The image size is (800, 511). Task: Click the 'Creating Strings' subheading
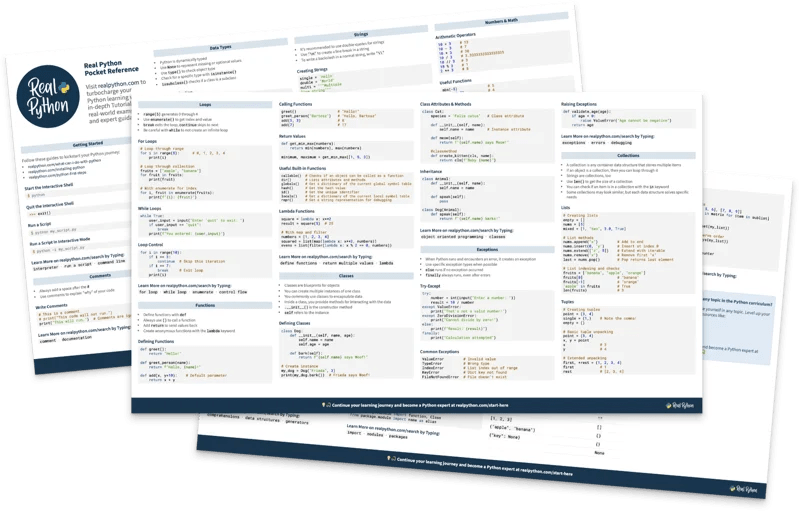pyautogui.click(x=312, y=70)
